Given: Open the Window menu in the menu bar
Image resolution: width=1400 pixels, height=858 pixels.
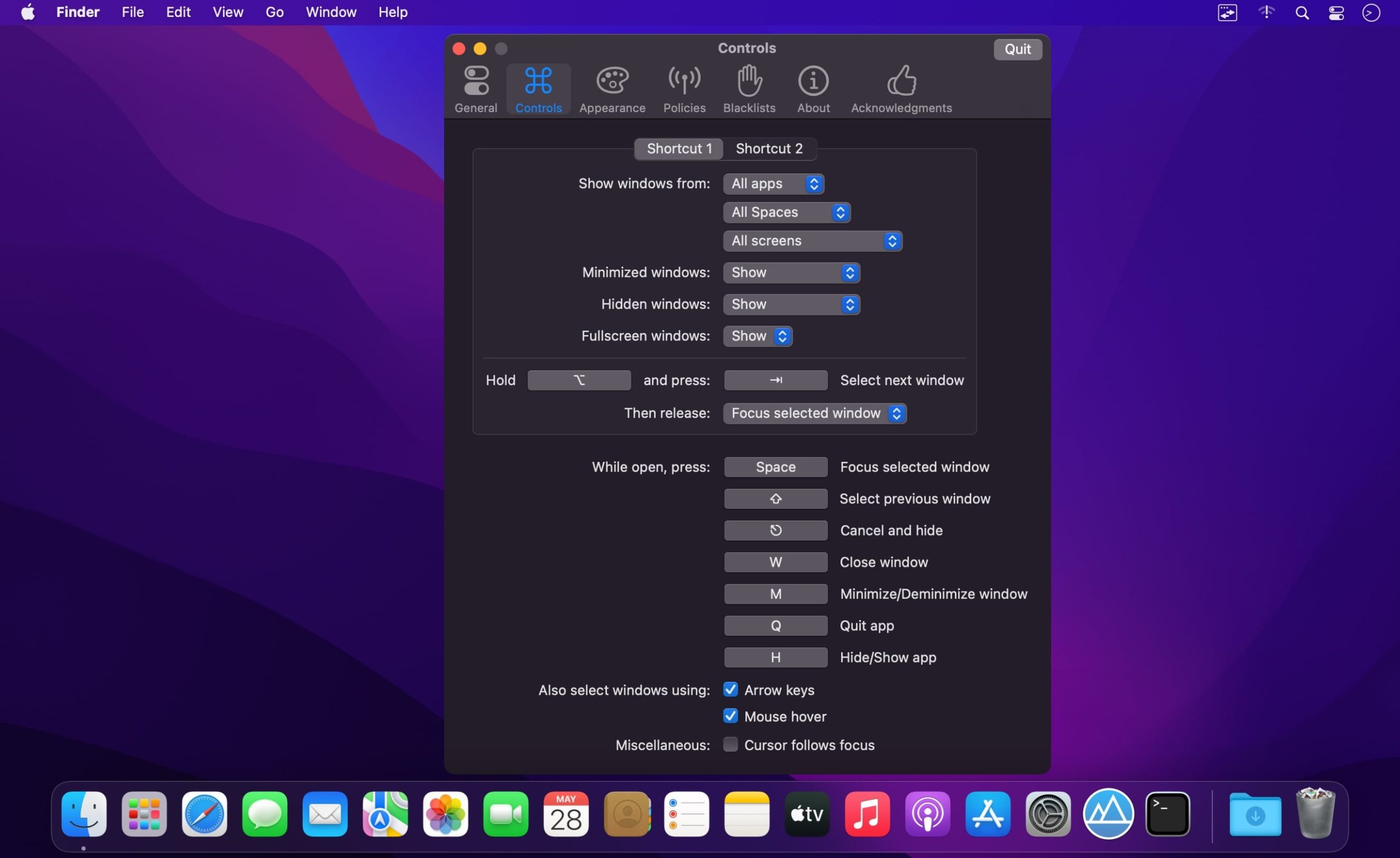Looking at the screenshot, I should click(x=331, y=12).
